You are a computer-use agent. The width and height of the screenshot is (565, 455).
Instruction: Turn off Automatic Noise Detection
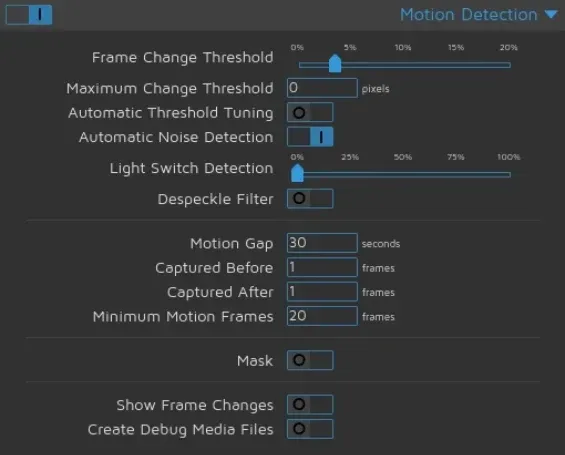coord(310,137)
